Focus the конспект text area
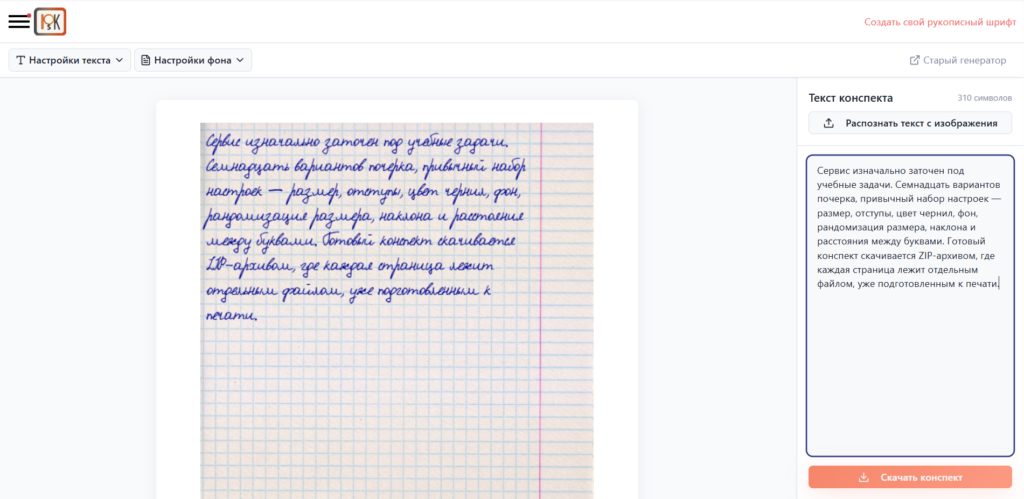This screenshot has height=499, width=1024. tap(910, 306)
